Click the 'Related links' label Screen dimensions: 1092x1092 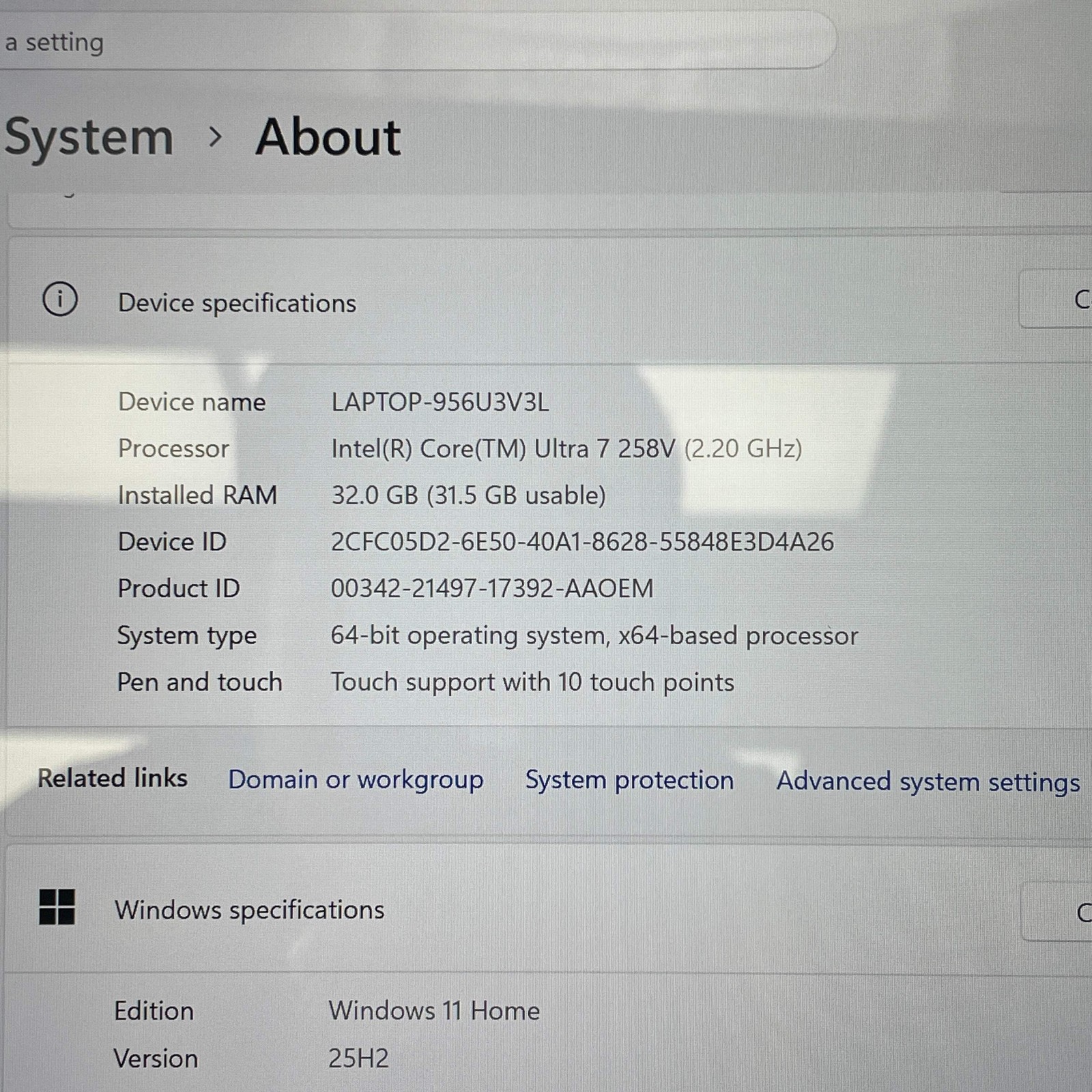pyautogui.click(x=113, y=778)
